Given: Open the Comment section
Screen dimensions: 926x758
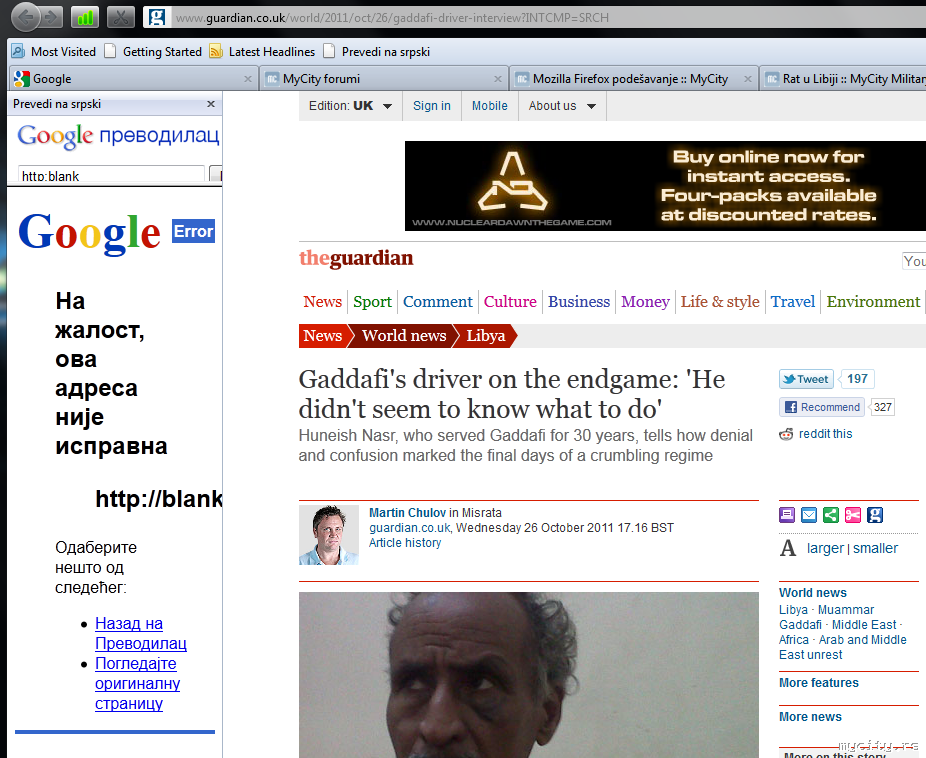Looking at the screenshot, I should click(438, 302).
